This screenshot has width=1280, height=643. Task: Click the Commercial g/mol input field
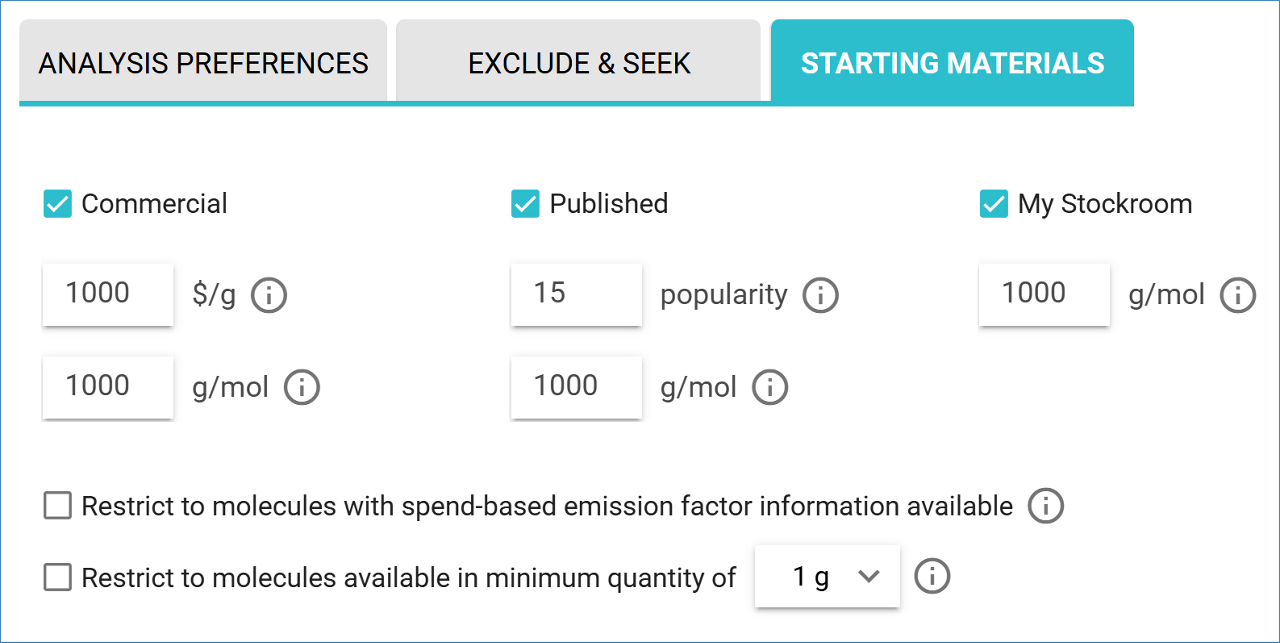point(108,387)
